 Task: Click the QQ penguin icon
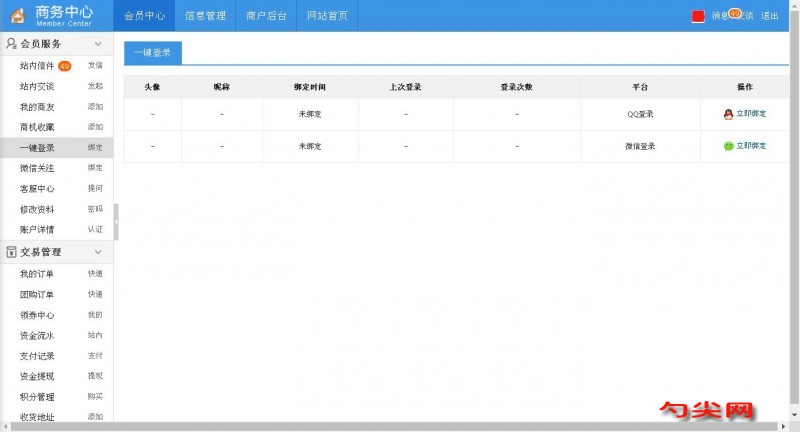(x=728, y=114)
